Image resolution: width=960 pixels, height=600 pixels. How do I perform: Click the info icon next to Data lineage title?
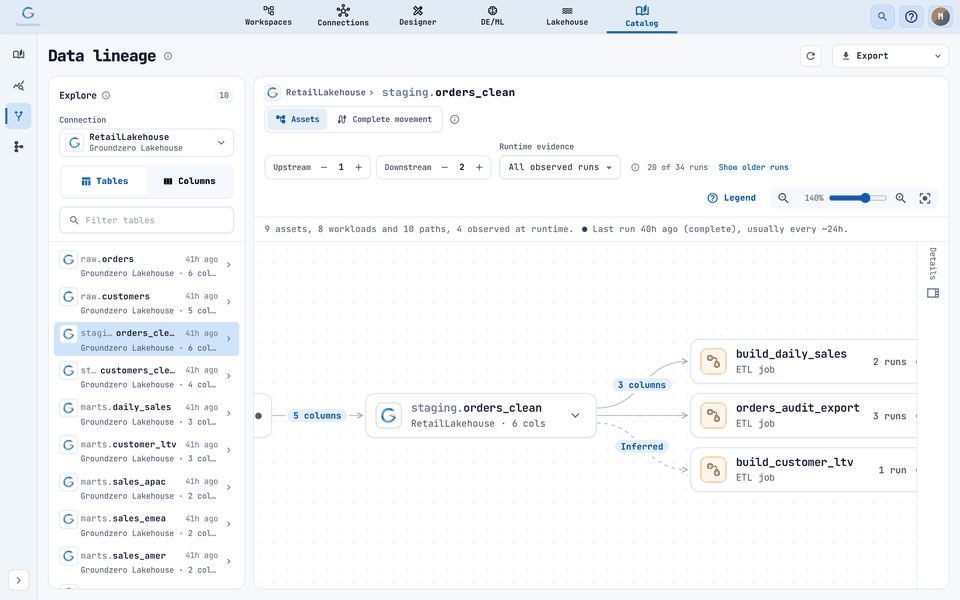[x=168, y=56]
